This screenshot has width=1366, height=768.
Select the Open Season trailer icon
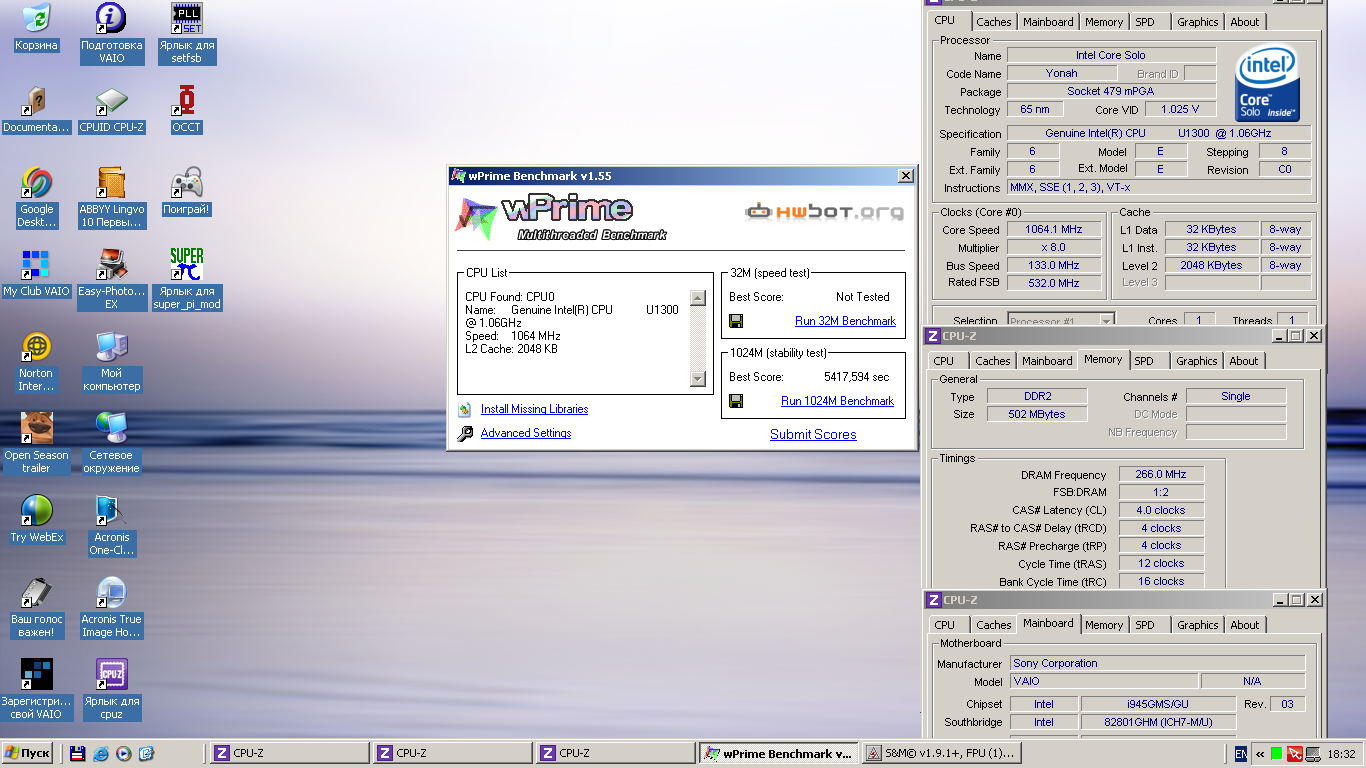click(x=36, y=428)
